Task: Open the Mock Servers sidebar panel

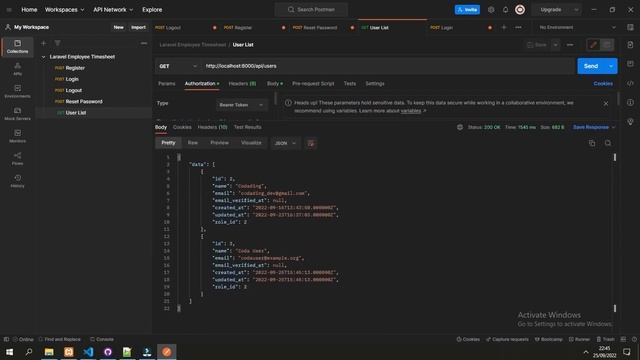Action: click(x=18, y=113)
